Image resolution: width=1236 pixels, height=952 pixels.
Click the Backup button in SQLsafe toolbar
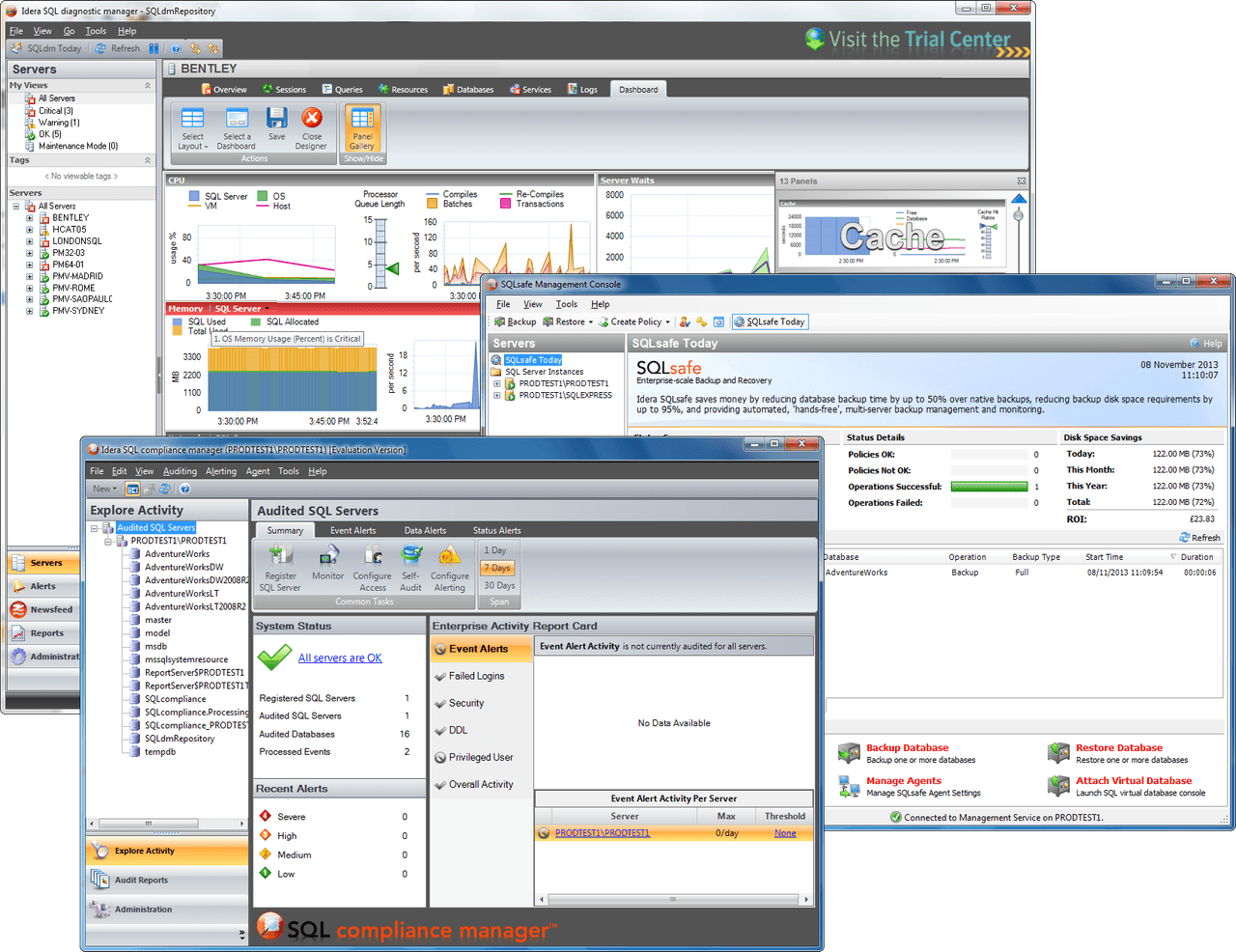point(515,322)
